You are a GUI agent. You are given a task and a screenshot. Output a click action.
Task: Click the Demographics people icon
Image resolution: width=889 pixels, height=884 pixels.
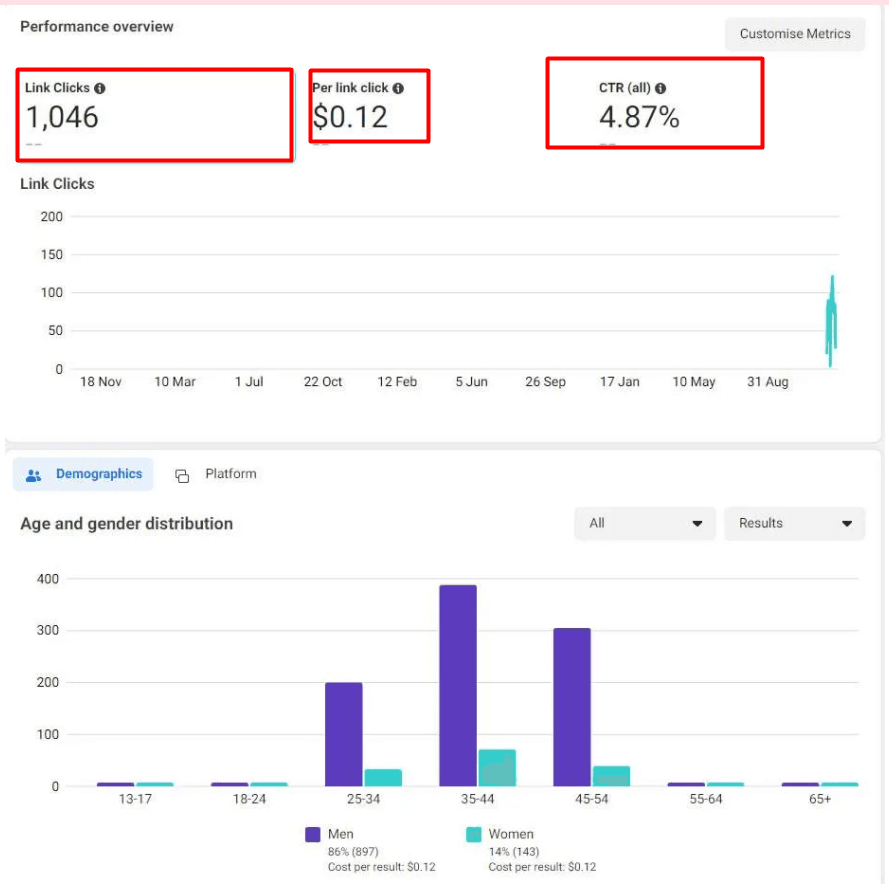pos(34,475)
